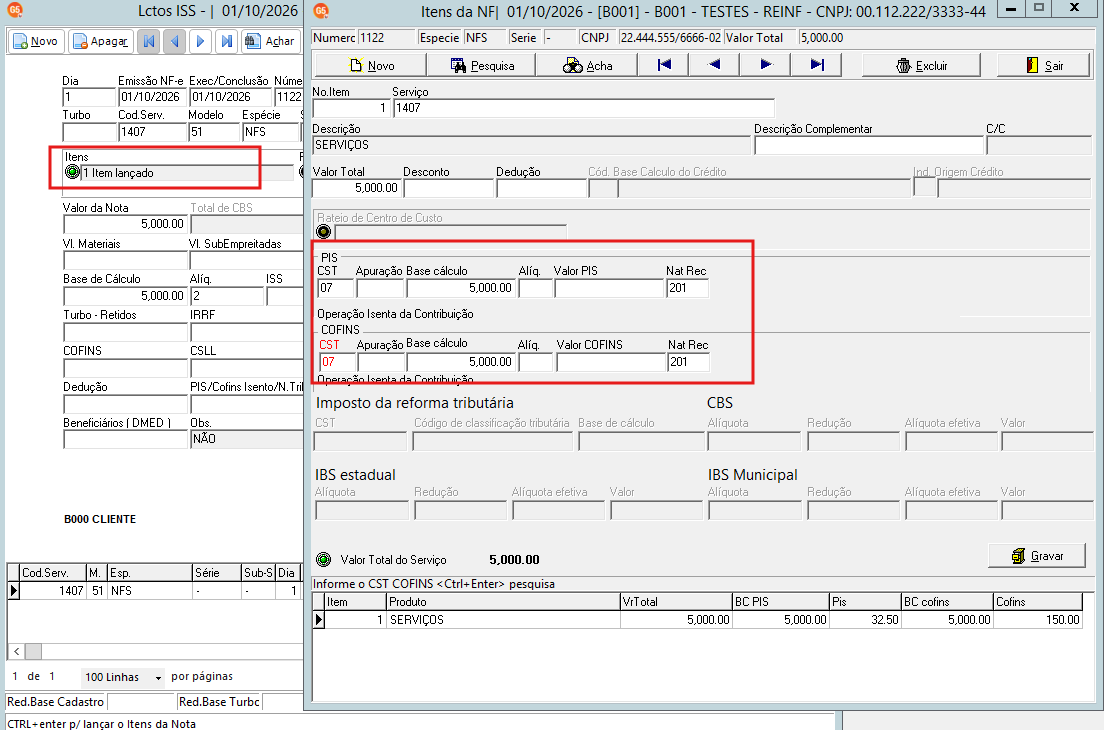Click green icon beside Valor Total do Serviço
1104x730 pixels.
324,560
